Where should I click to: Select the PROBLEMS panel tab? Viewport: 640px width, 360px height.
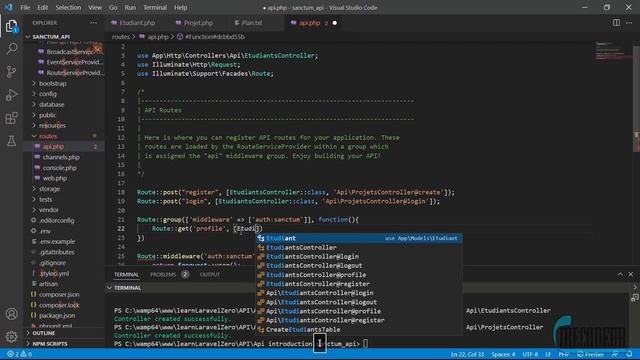[x=163, y=274]
